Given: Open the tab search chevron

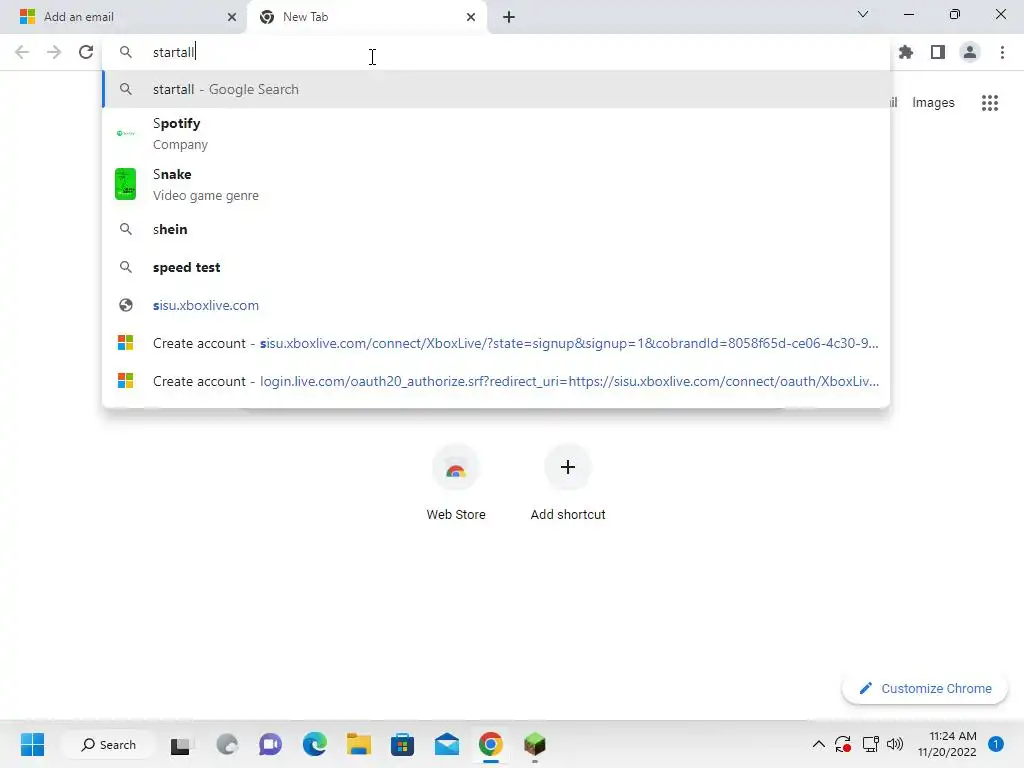Looking at the screenshot, I should click(863, 14).
